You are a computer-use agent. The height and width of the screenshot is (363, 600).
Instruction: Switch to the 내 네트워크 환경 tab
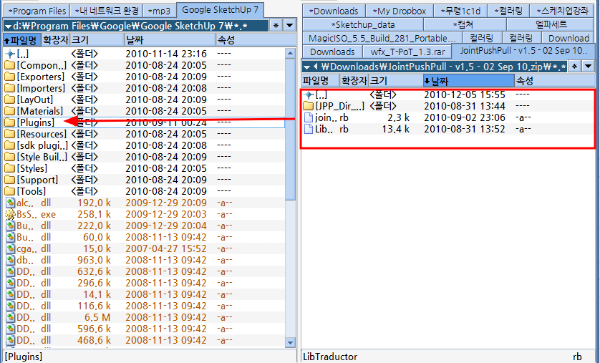point(106,11)
